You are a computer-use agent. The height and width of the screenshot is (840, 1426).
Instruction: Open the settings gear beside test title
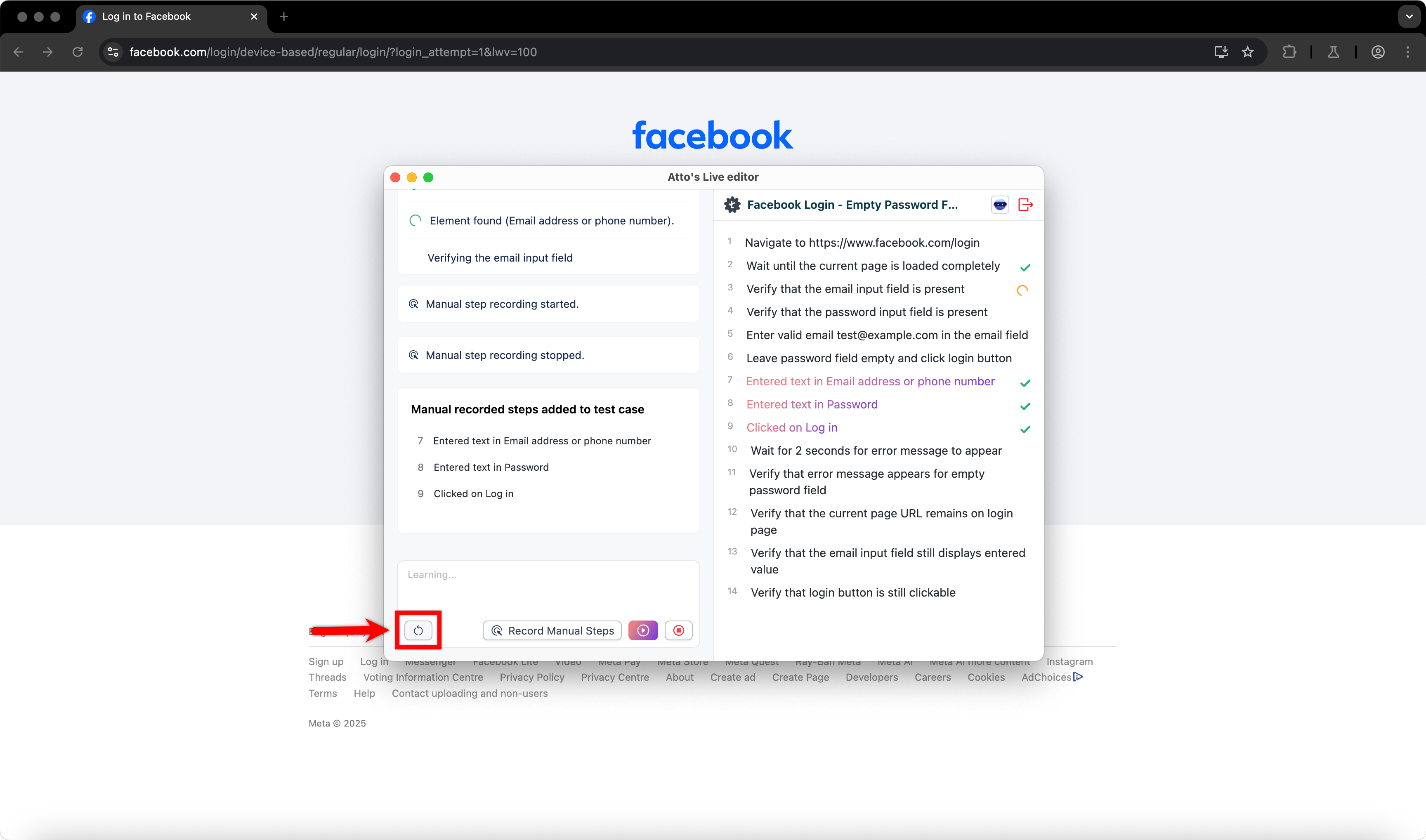click(x=732, y=205)
